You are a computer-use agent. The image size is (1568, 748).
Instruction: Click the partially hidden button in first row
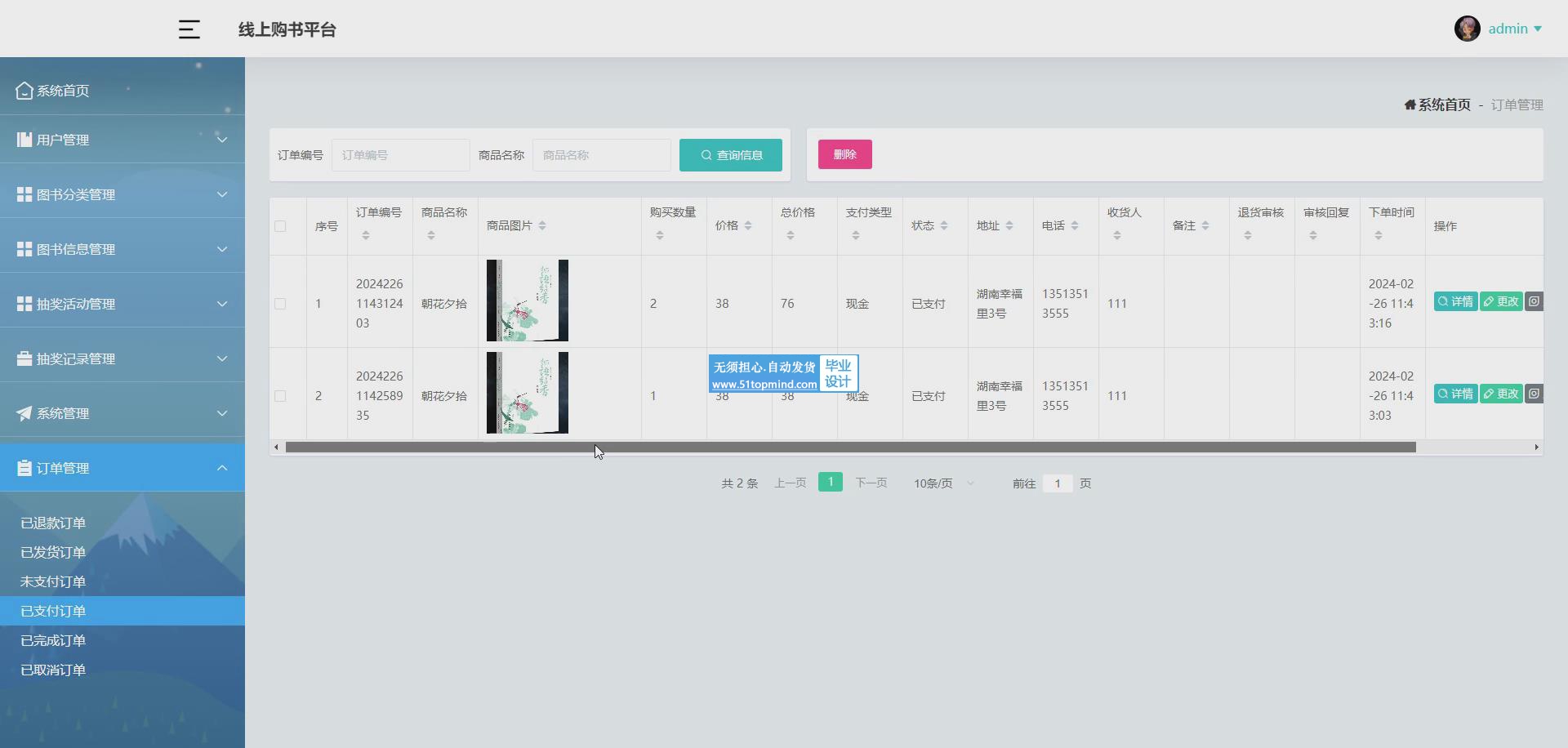[1534, 301]
